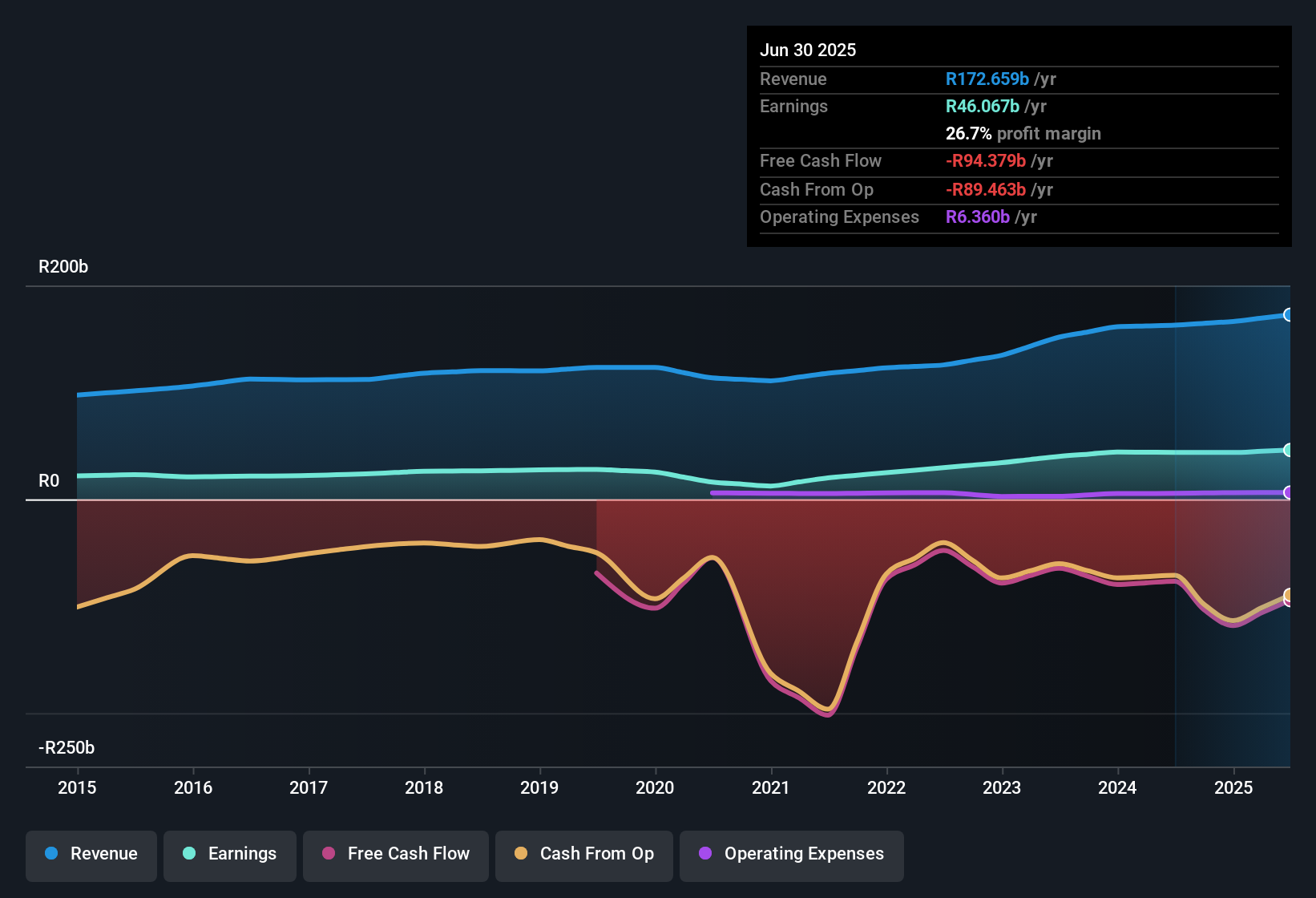Click the R200b y-axis label
The height and width of the screenshot is (898, 1316).
63,267
